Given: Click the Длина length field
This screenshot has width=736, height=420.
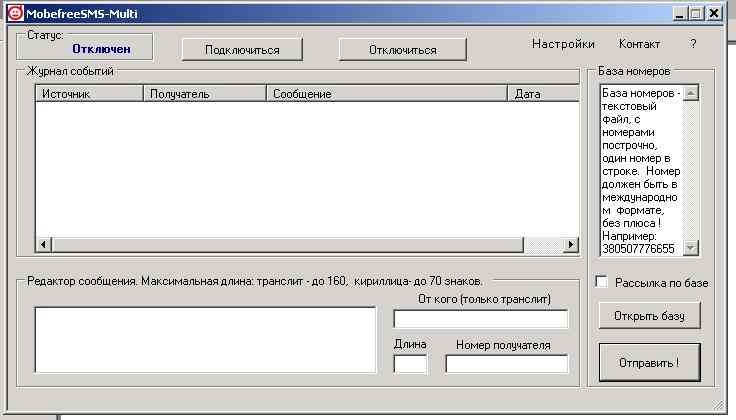Looking at the screenshot, I should tap(410, 364).
